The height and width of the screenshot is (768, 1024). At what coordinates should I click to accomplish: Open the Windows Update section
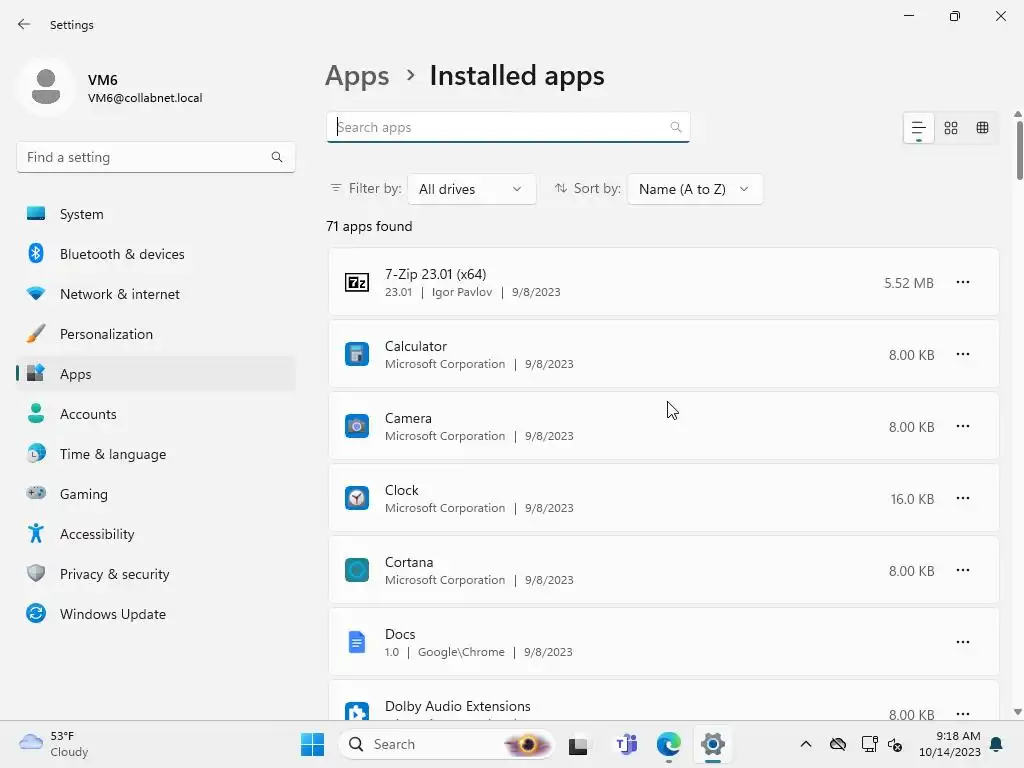tap(112, 614)
